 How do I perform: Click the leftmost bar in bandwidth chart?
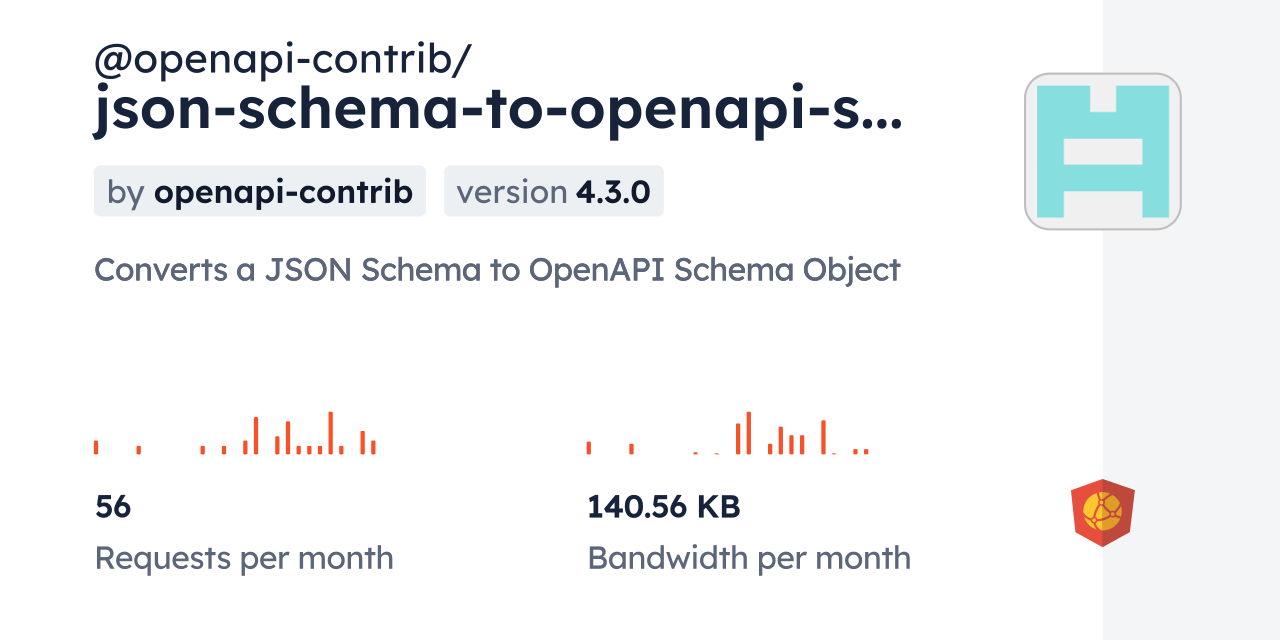point(589,447)
